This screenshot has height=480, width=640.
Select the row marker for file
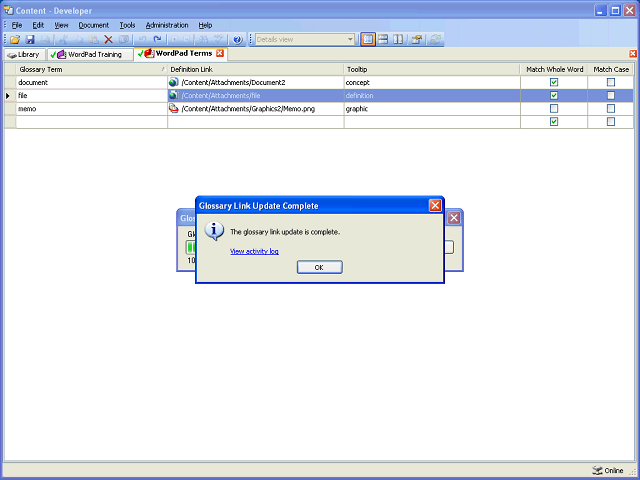coord(10,96)
